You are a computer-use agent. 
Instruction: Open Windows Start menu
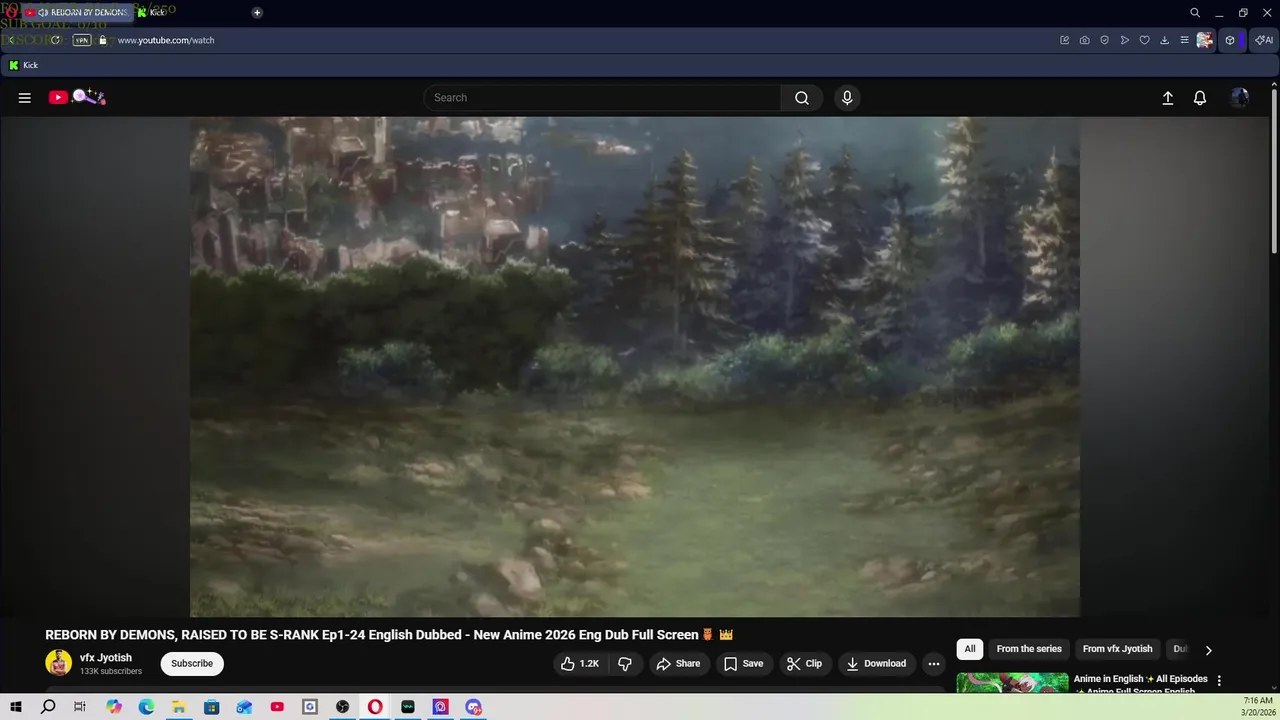[x=15, y=707]
